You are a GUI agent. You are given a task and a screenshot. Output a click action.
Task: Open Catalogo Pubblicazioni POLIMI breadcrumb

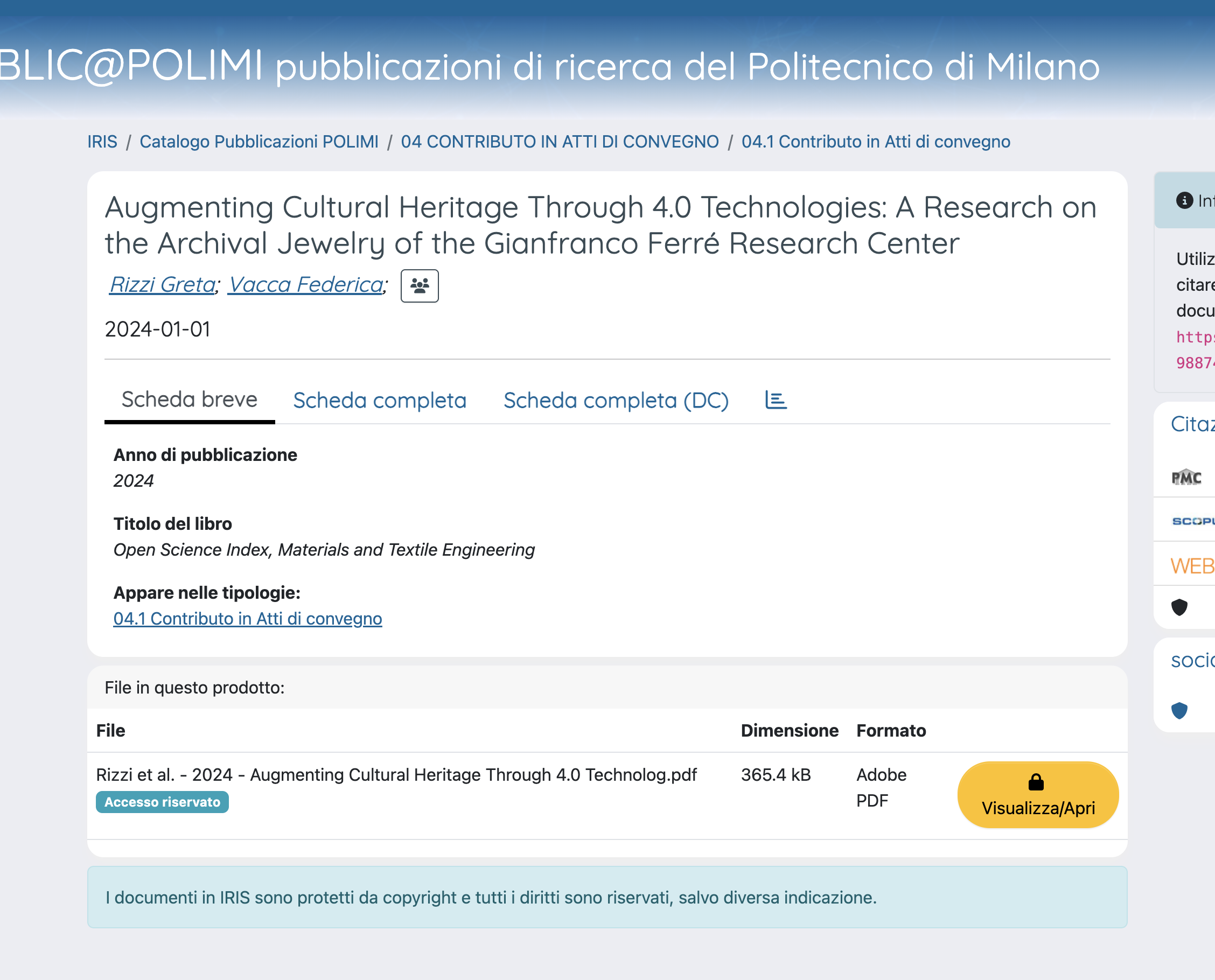[x=259, y=141]
